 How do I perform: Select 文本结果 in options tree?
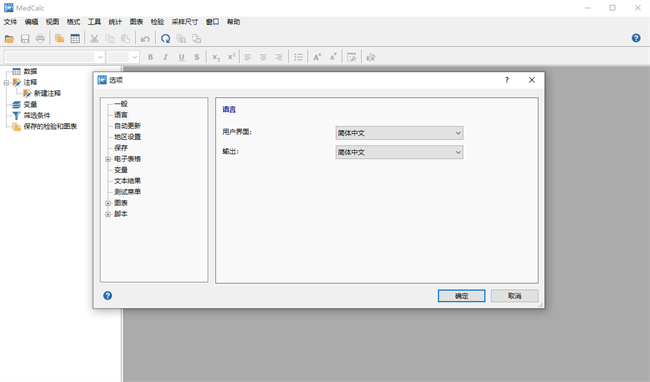(x=128, y=181)
